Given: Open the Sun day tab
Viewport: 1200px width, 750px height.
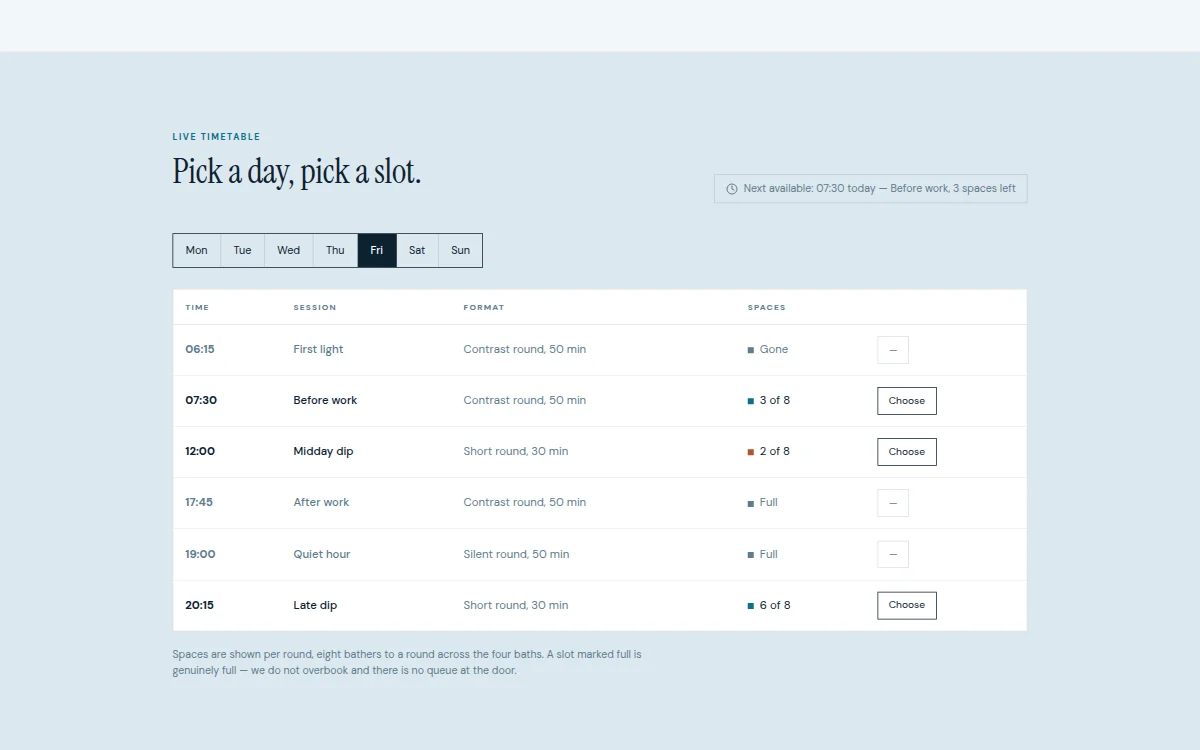Looking at the screenshot, I should click(x=460, y=250).
